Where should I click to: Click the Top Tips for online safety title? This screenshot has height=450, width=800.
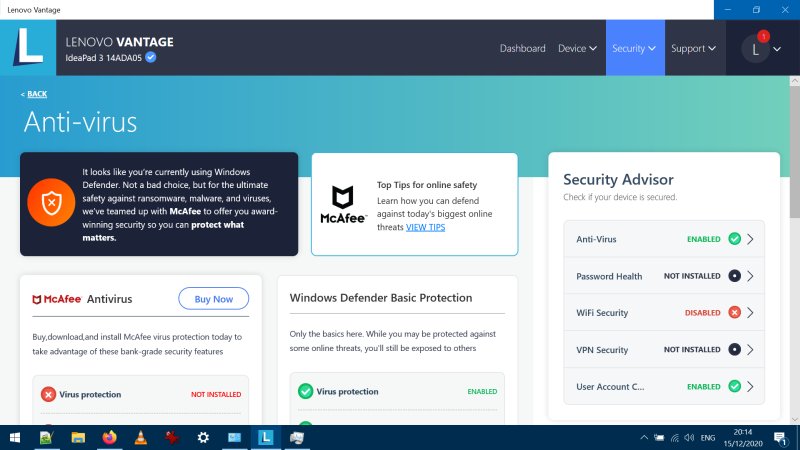click(x=427, y=185)
